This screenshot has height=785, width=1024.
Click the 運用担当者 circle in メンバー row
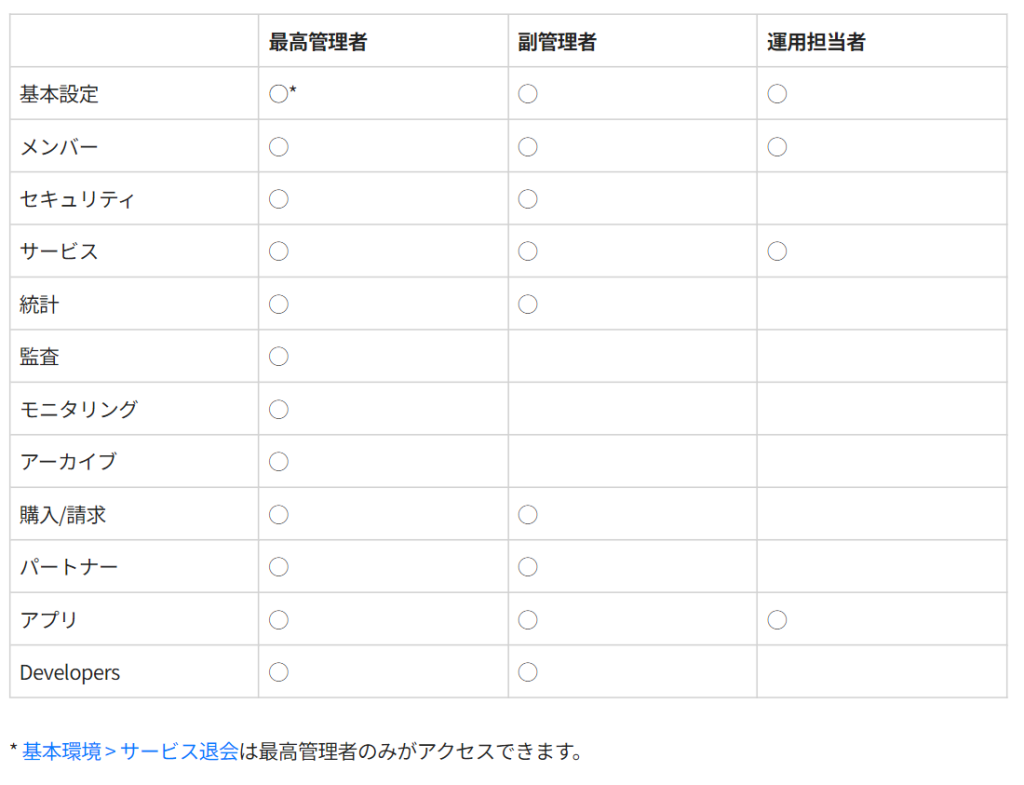click(x=777, y=147)
